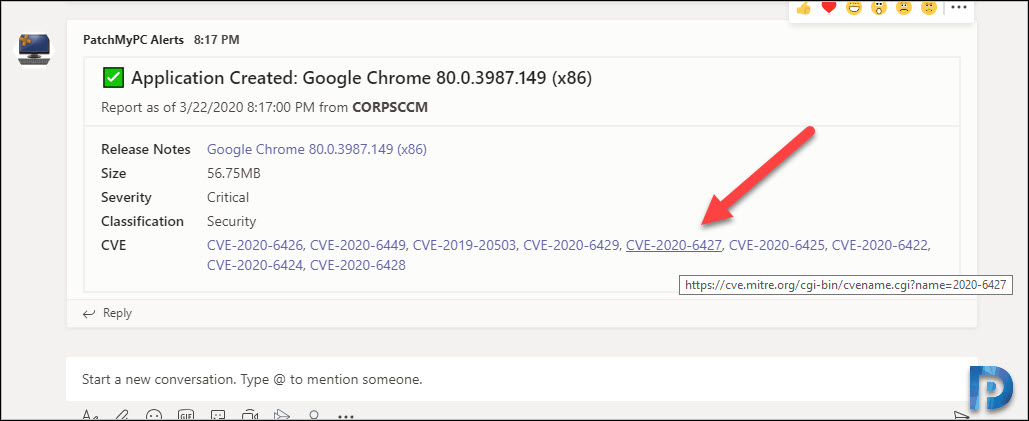Click the PatchMyPC Alerts computer avatar
The height and width of the screenshot is (421, 1029).
[32, 49]
